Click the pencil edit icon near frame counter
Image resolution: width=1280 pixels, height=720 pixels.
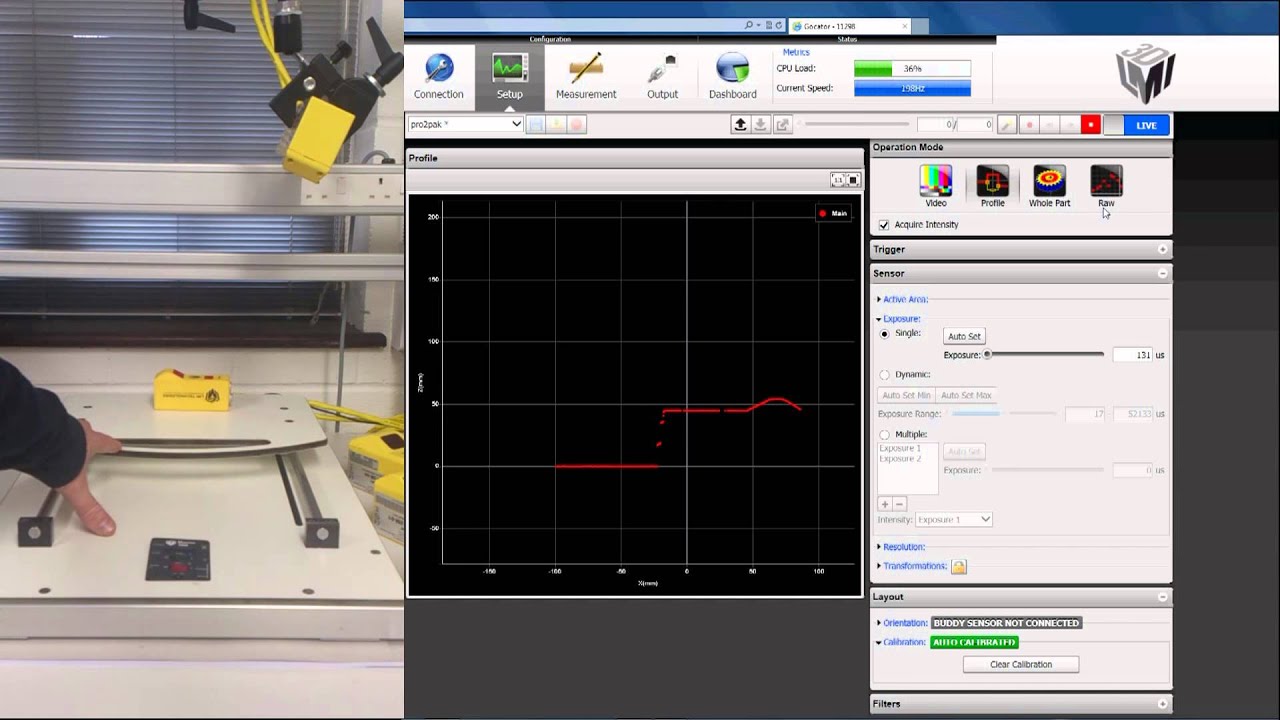pos(1007,125)
